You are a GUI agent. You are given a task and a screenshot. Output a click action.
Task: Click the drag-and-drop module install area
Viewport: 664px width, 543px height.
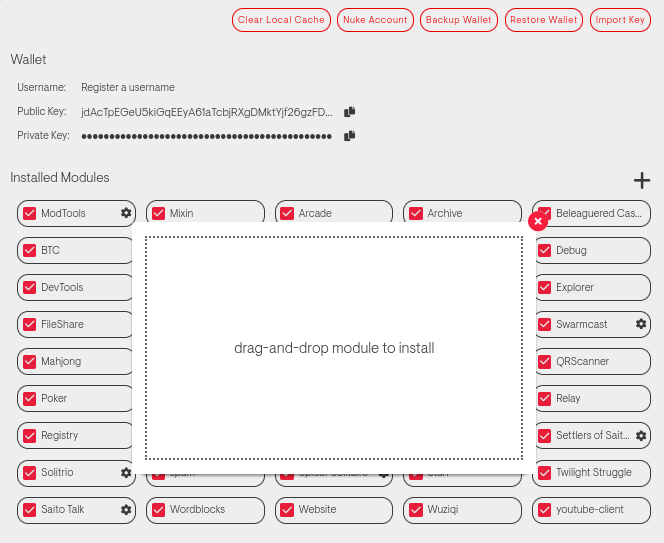[334, 348]
